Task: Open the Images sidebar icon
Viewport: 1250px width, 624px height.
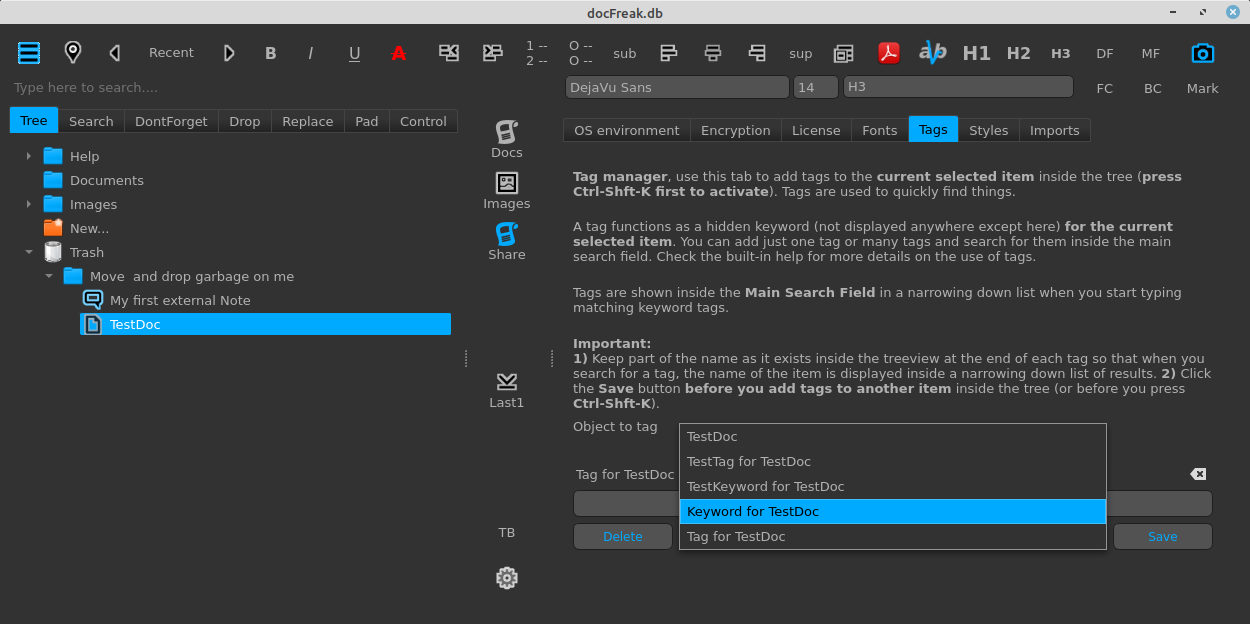Action: point(507,190)
